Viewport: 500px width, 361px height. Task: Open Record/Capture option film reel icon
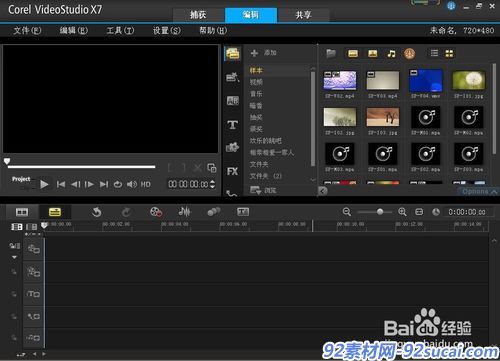pyautogui.click(x=156, y=212)
